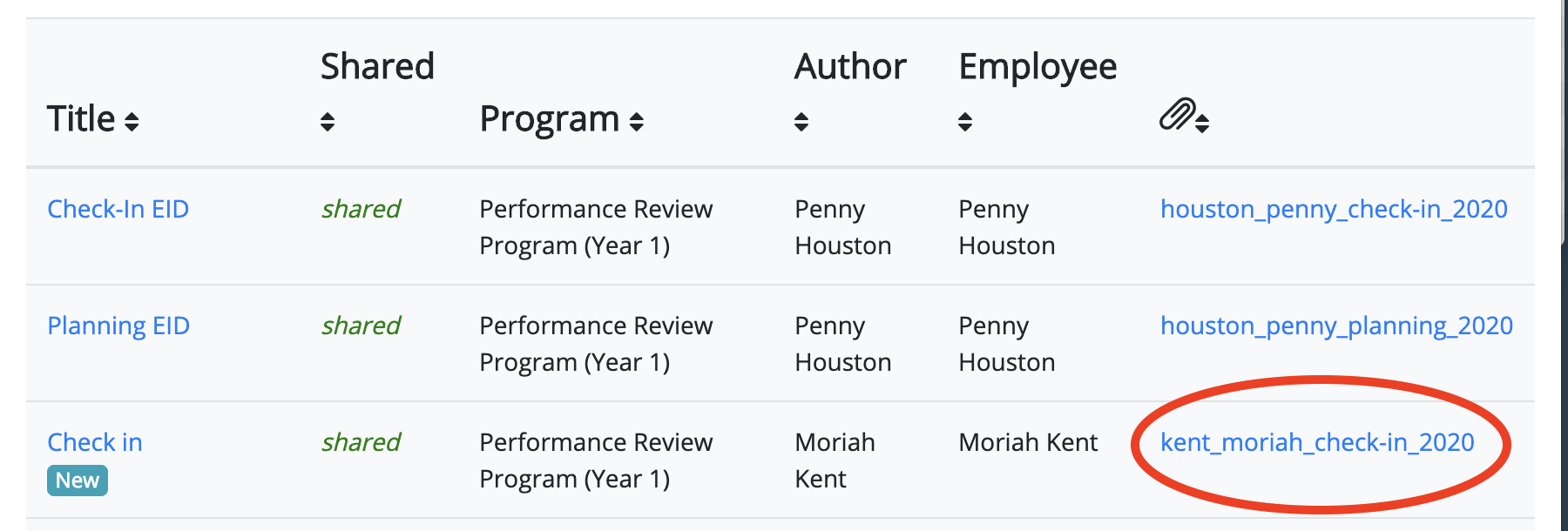This screenshot has width=1568, height=531.
Task: Click the Title column header text
Action: click(x=81, y=118)
